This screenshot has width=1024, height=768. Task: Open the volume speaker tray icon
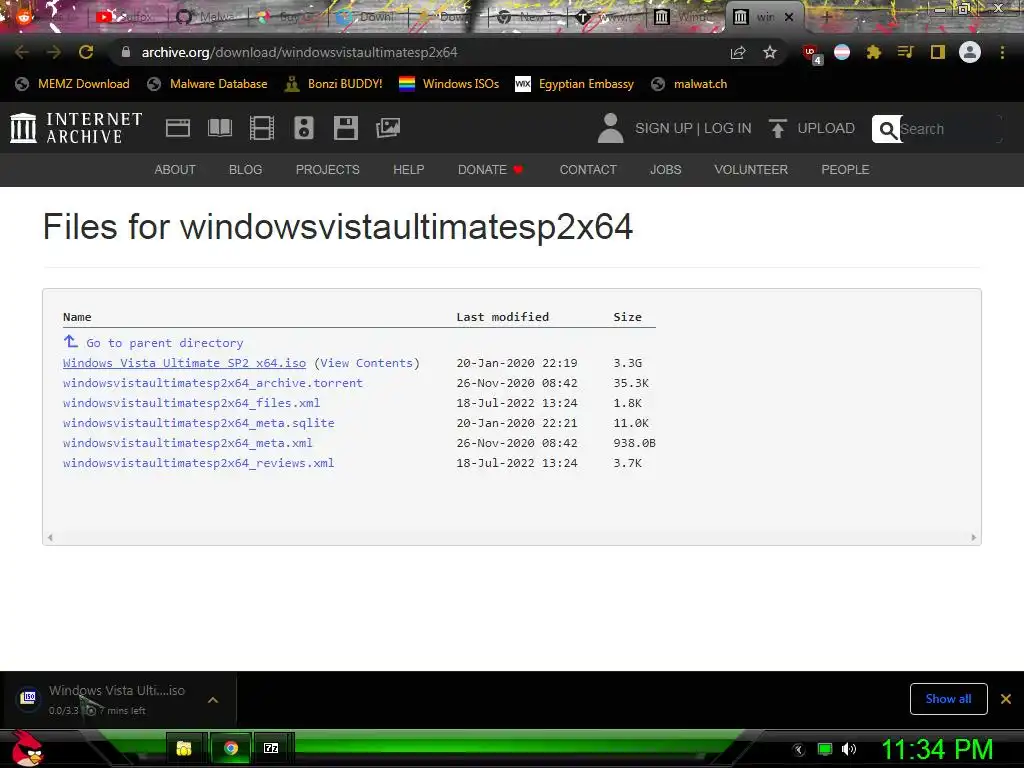[848, 749]
